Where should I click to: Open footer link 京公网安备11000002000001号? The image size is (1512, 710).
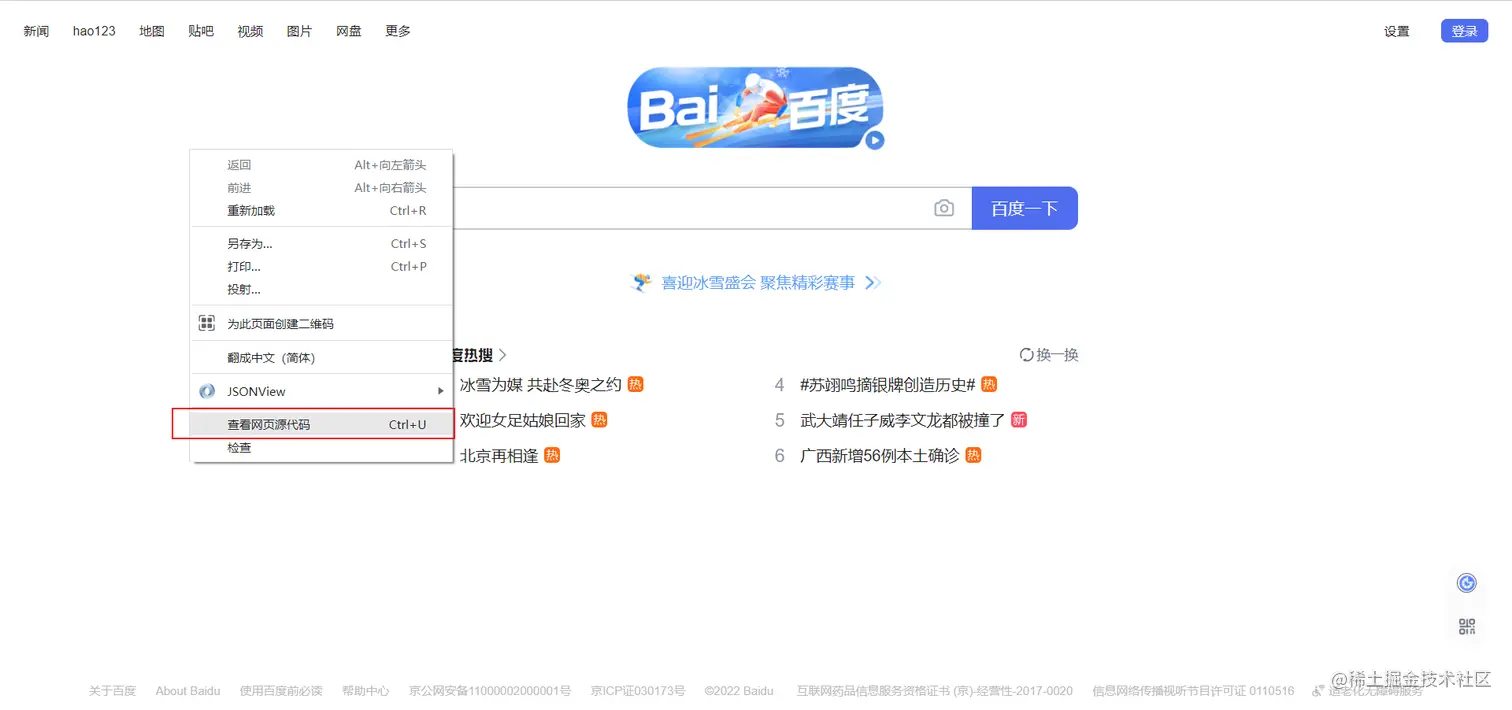click(x=490, y=691)
